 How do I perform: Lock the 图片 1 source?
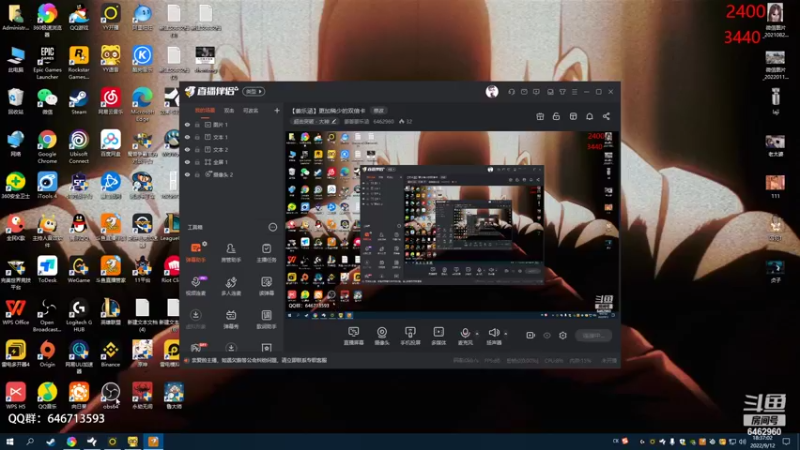pos(197,124)
